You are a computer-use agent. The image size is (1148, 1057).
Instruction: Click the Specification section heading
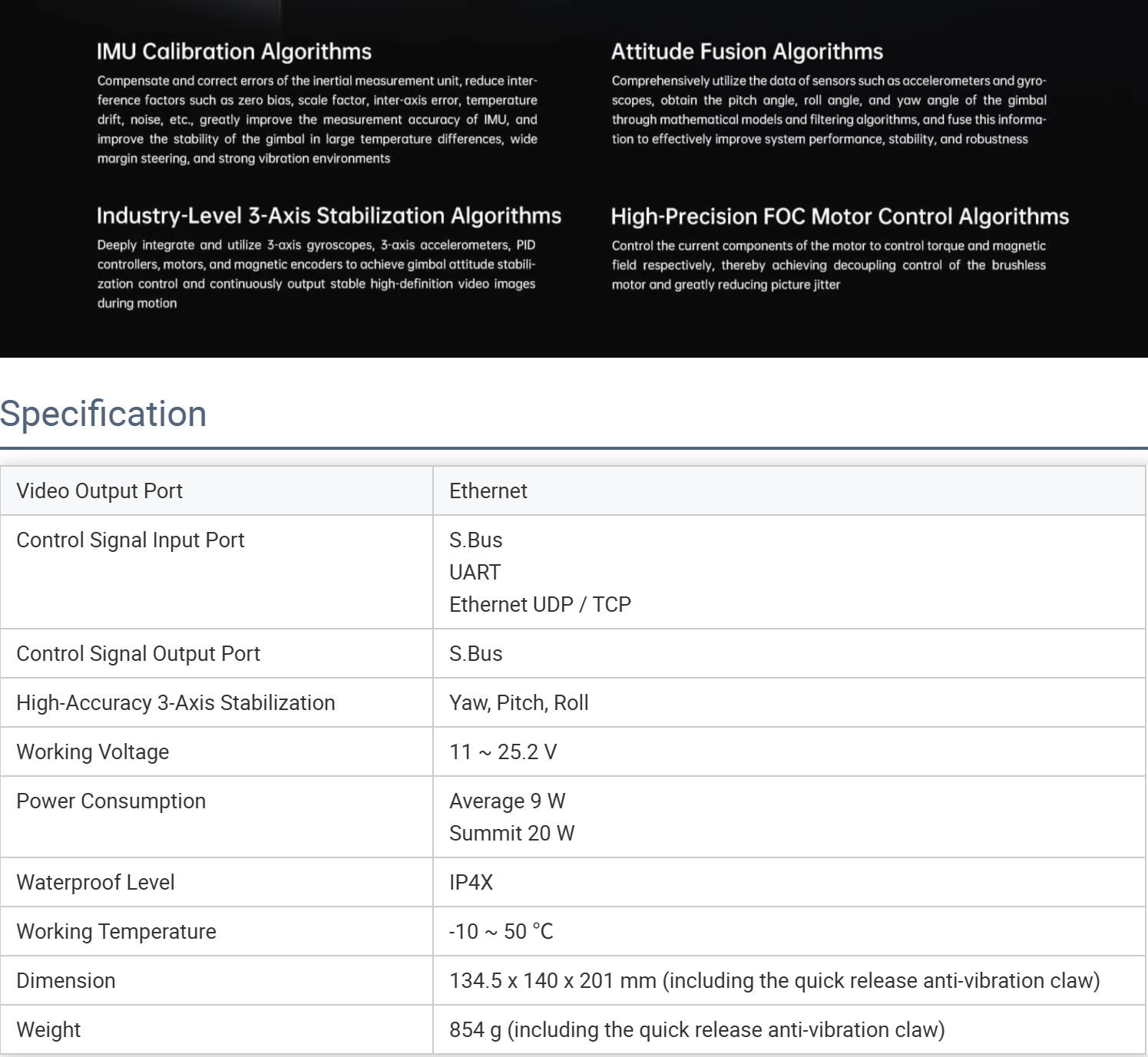pyautogui.click(x=104, y=414)
